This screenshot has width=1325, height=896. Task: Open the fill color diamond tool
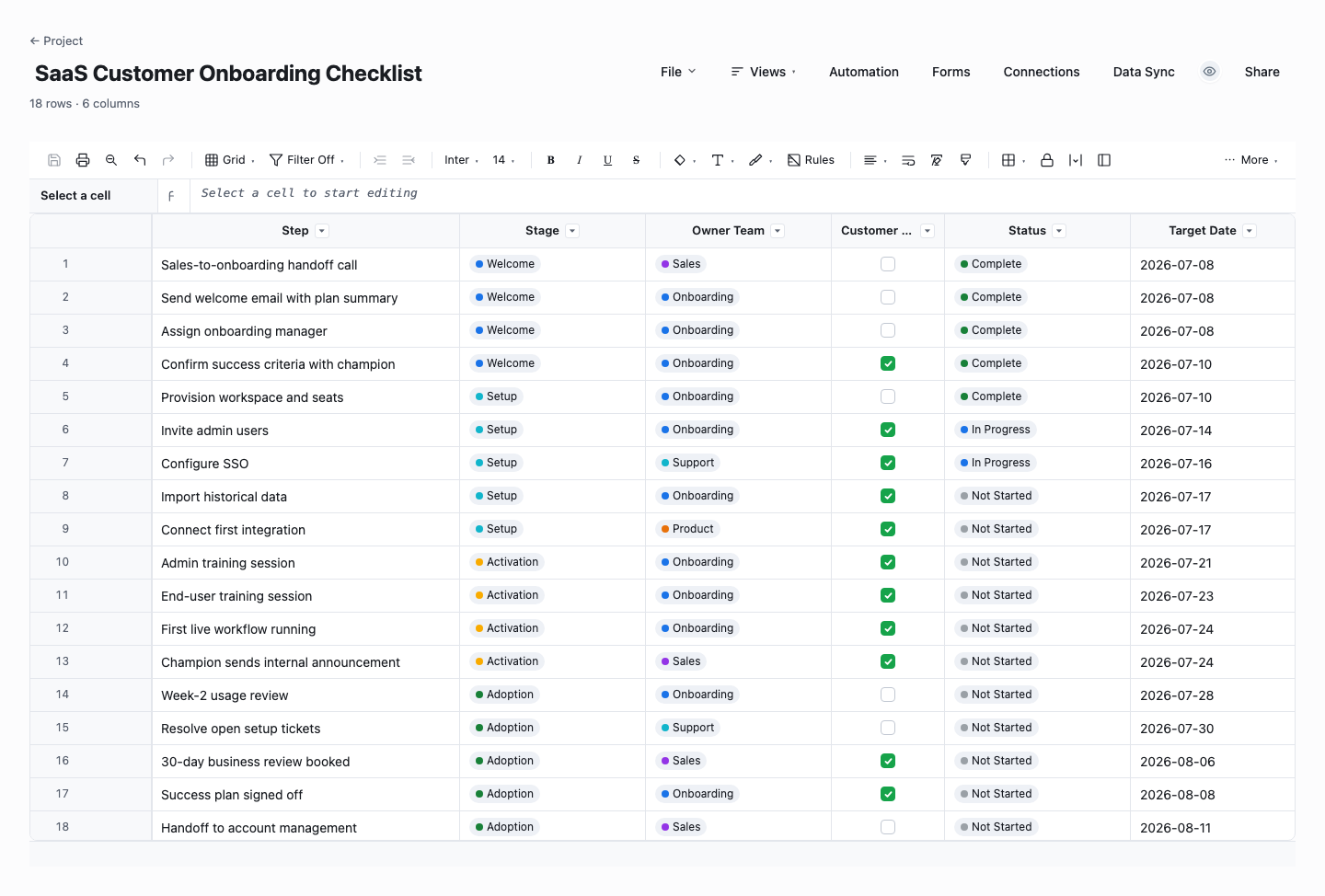pos(685,160)
